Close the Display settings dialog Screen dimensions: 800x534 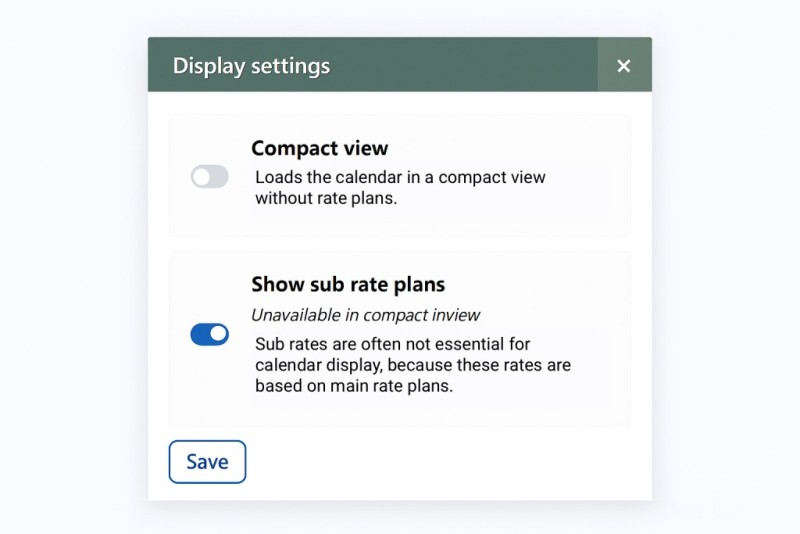tap(624, 66)
